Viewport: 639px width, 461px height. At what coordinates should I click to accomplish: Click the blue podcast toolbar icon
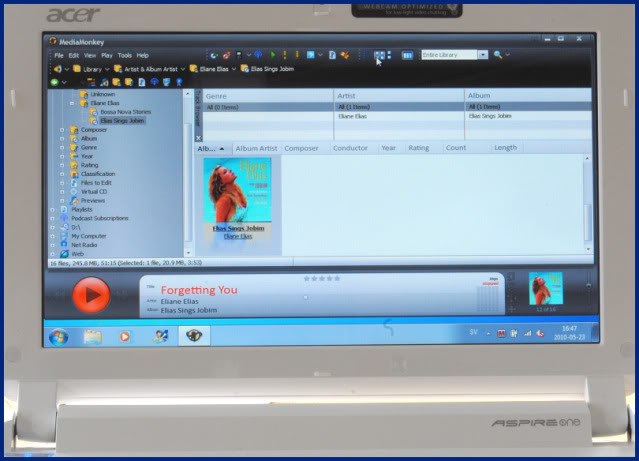pyautogui.click(x=258, y=55)
